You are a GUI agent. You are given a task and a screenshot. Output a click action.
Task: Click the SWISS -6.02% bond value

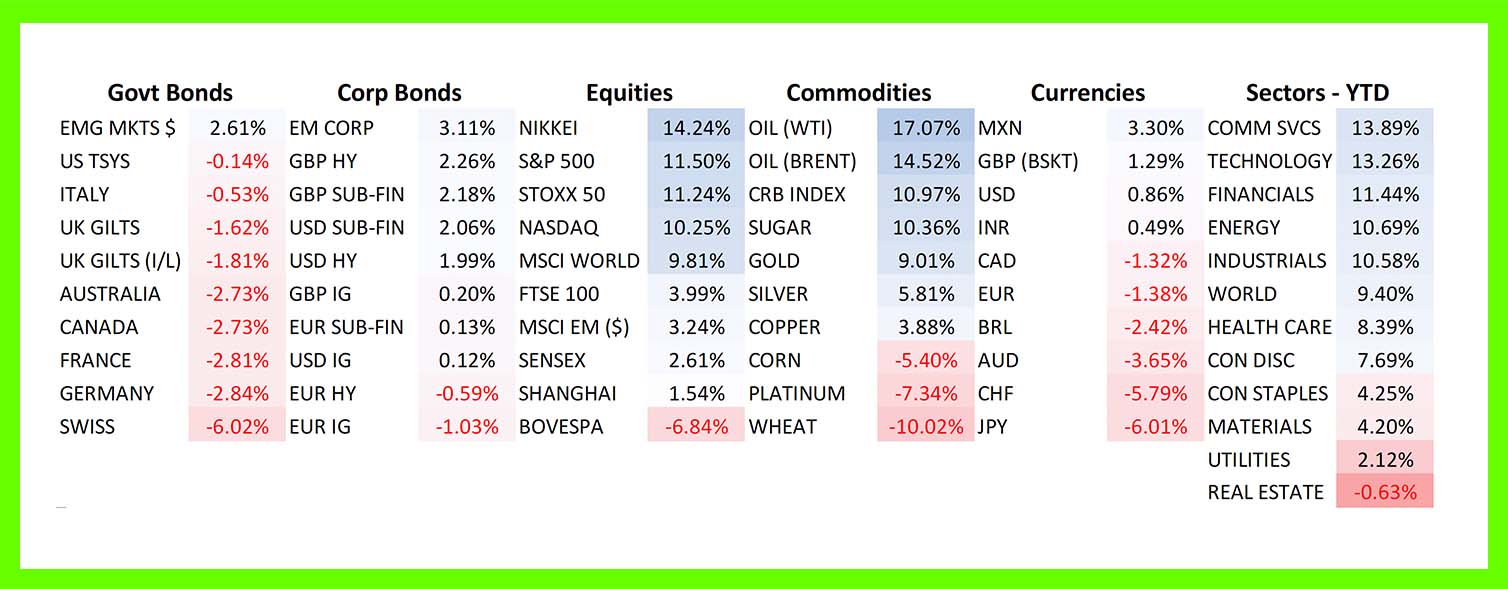237,427
